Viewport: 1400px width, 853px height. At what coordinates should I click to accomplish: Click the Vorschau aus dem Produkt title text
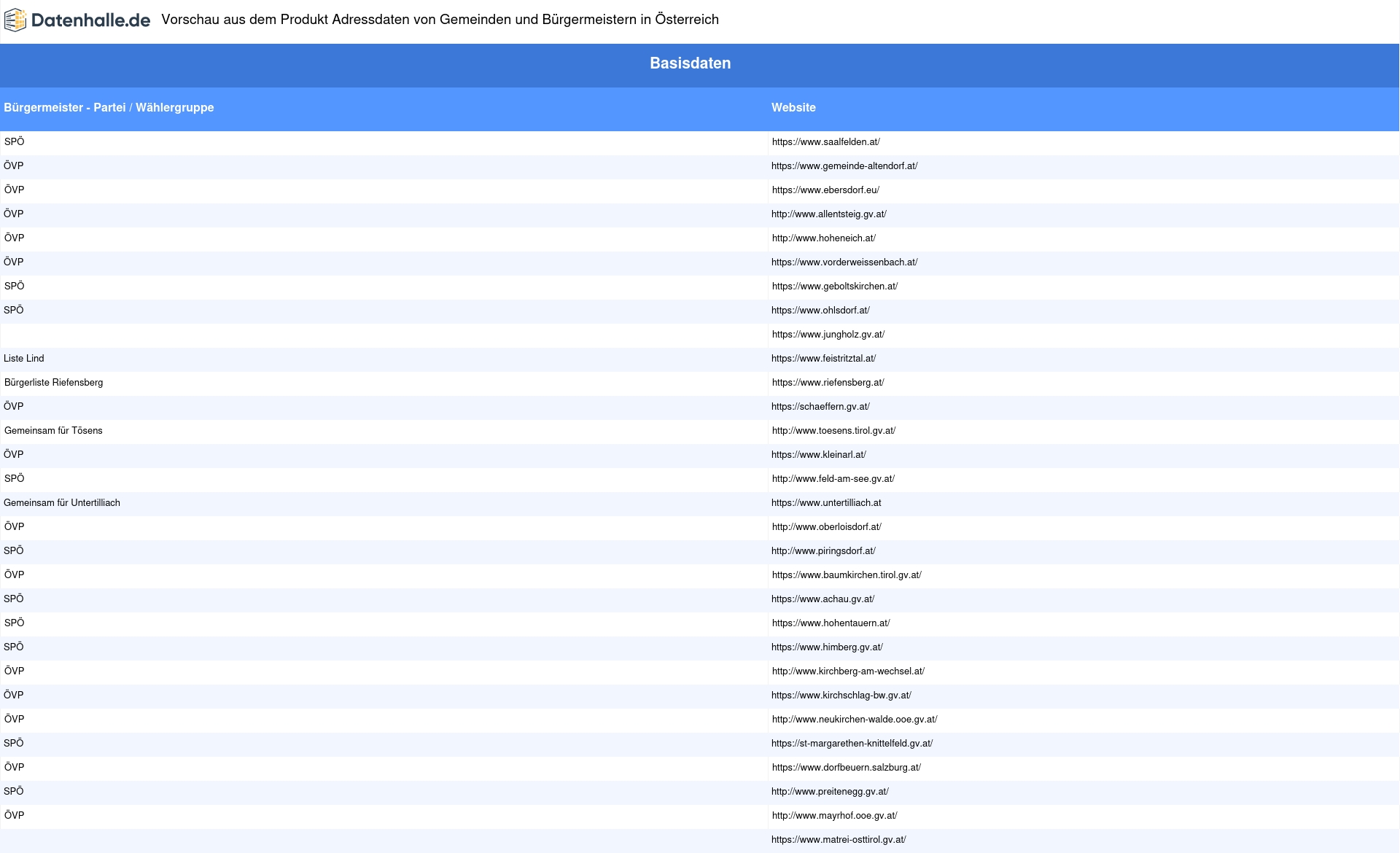(x=440, y=20)
